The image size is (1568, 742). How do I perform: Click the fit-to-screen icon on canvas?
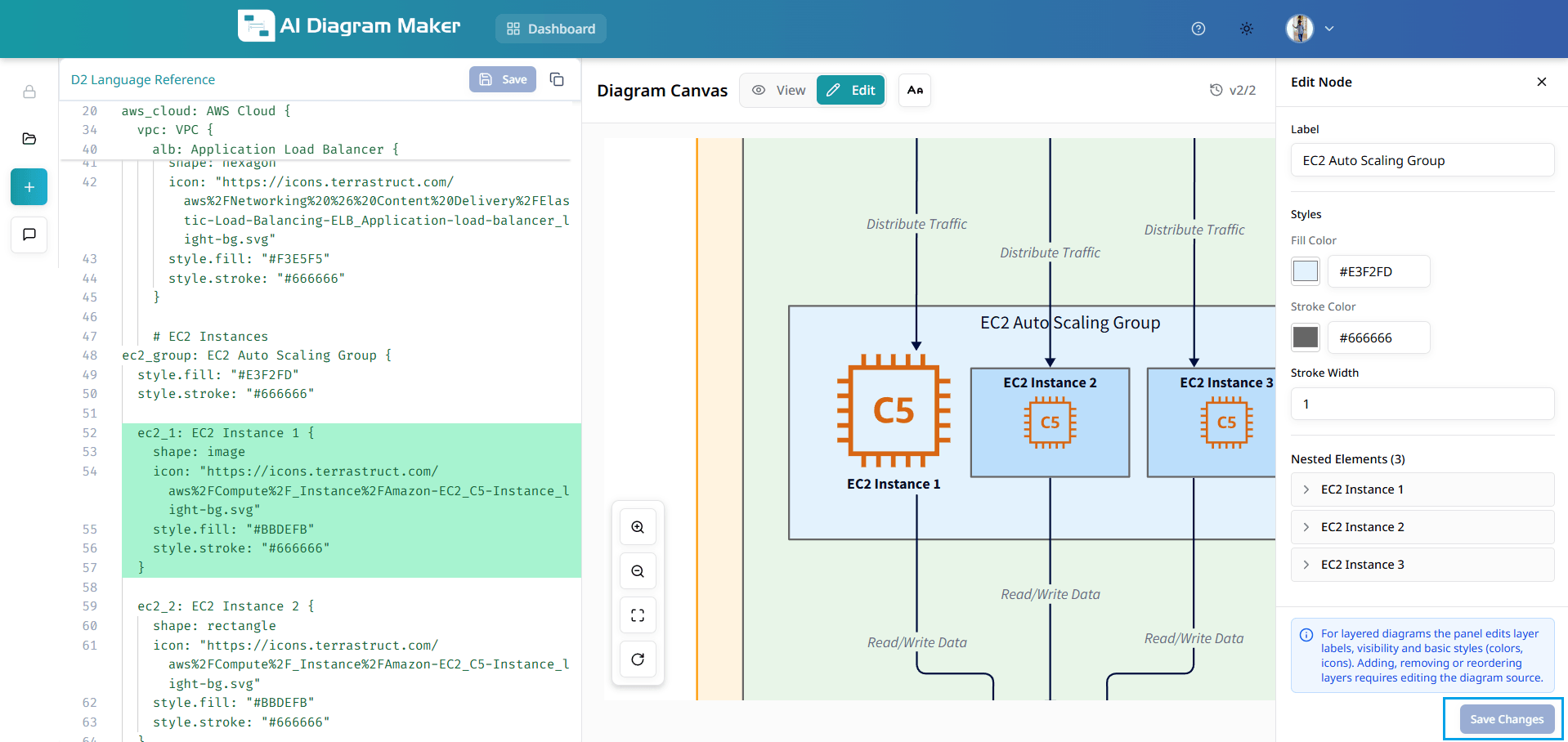point(638,615)
